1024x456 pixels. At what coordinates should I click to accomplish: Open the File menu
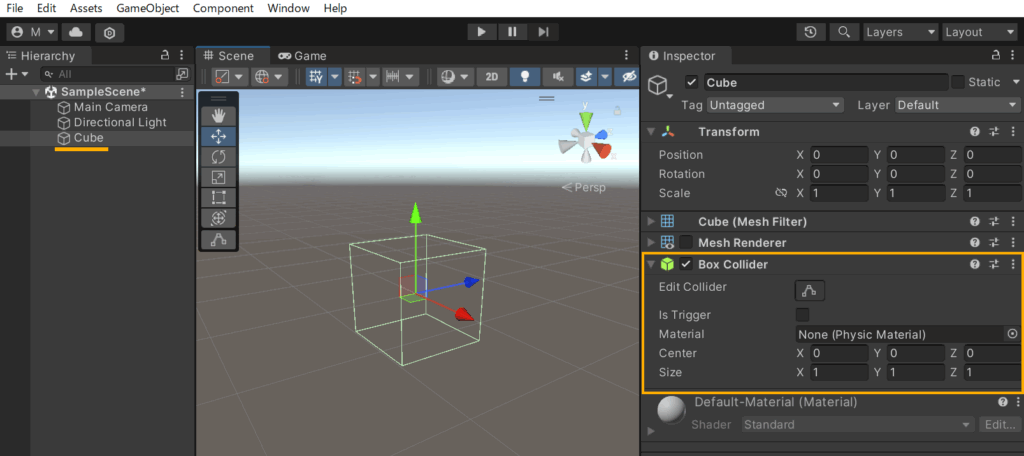(x=15, y=8)
